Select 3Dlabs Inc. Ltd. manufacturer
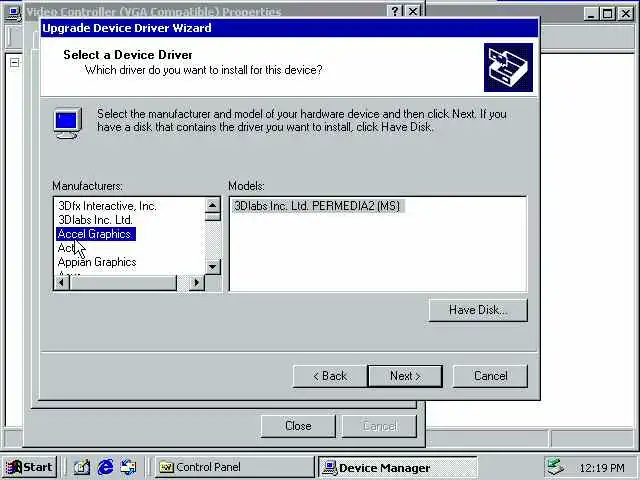Viewport: 640px width, 480px height. pos(95,220)
